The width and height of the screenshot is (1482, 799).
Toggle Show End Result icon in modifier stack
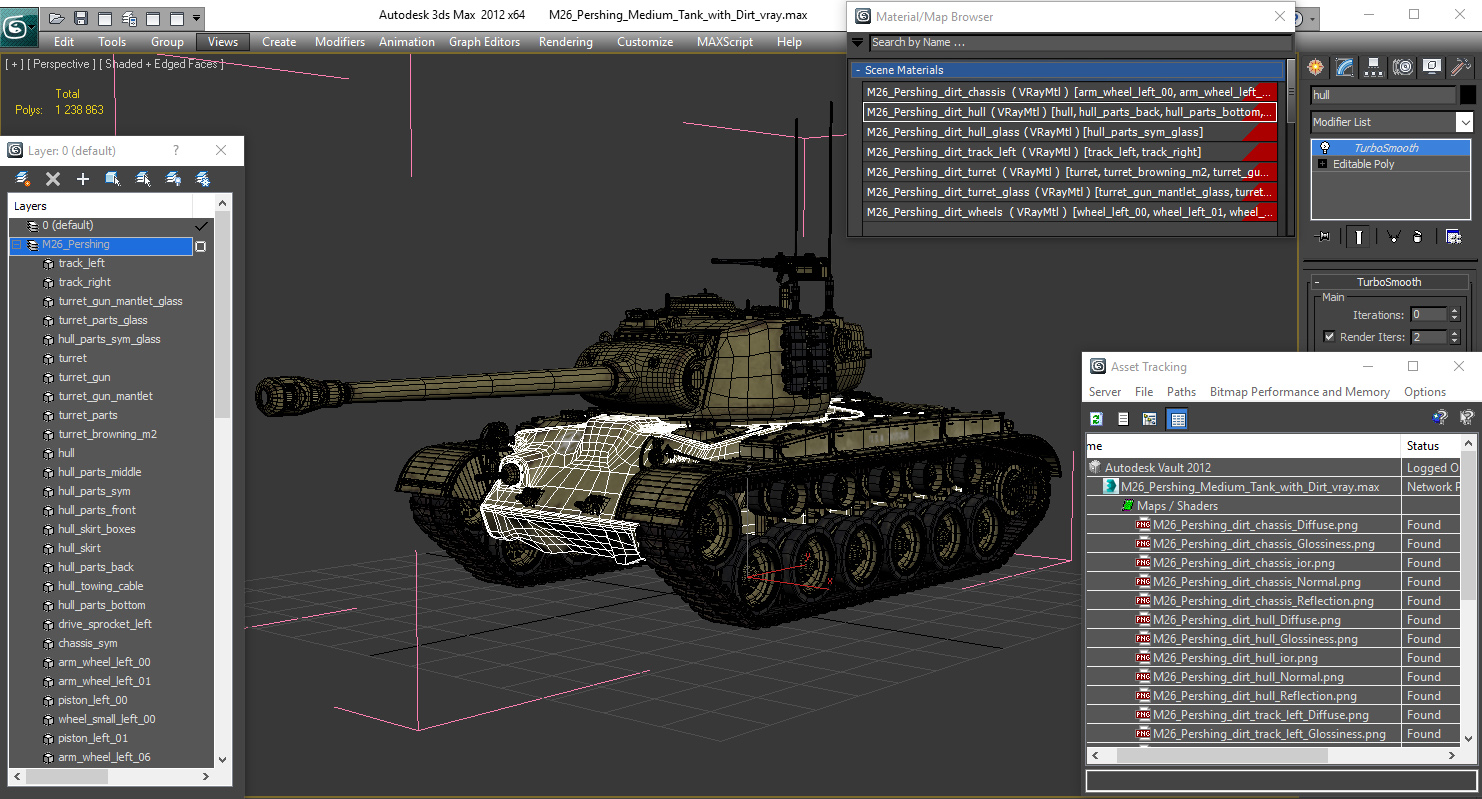pyautogui.click(x=1359, y=237)
